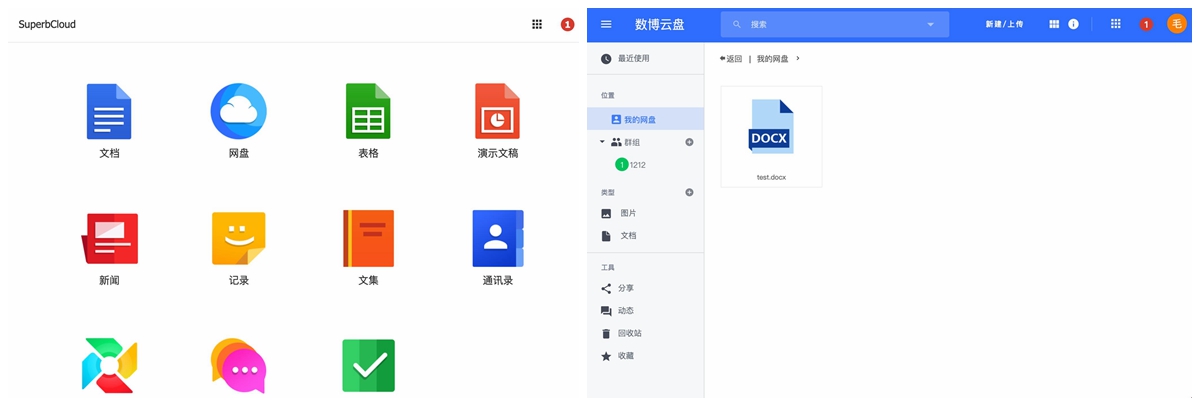Open the chat bubbles app icon
The width and height of the screenshot is (1200, 405).
tap(238, 366)
